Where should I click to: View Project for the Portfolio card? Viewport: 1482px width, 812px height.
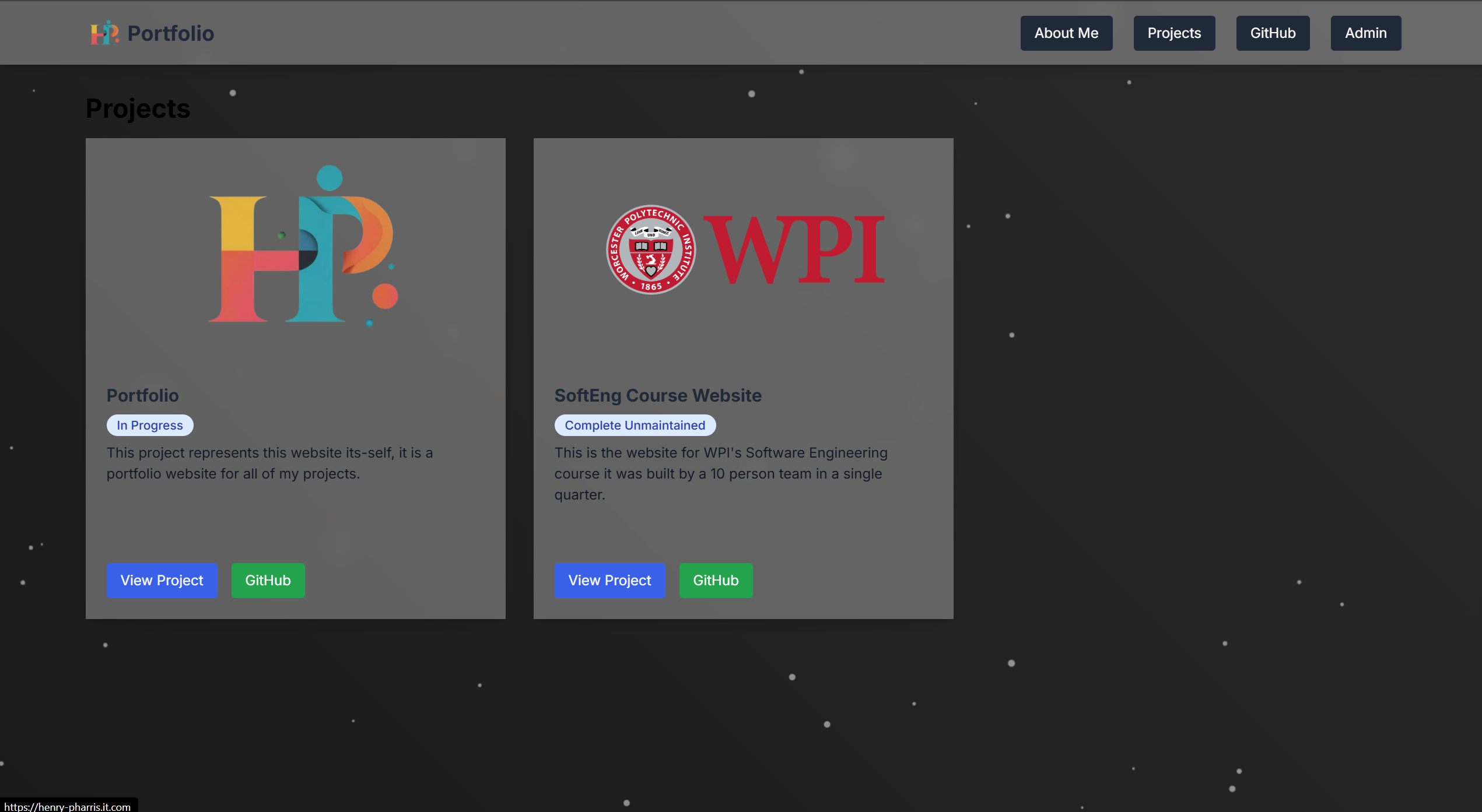[162, 580]
